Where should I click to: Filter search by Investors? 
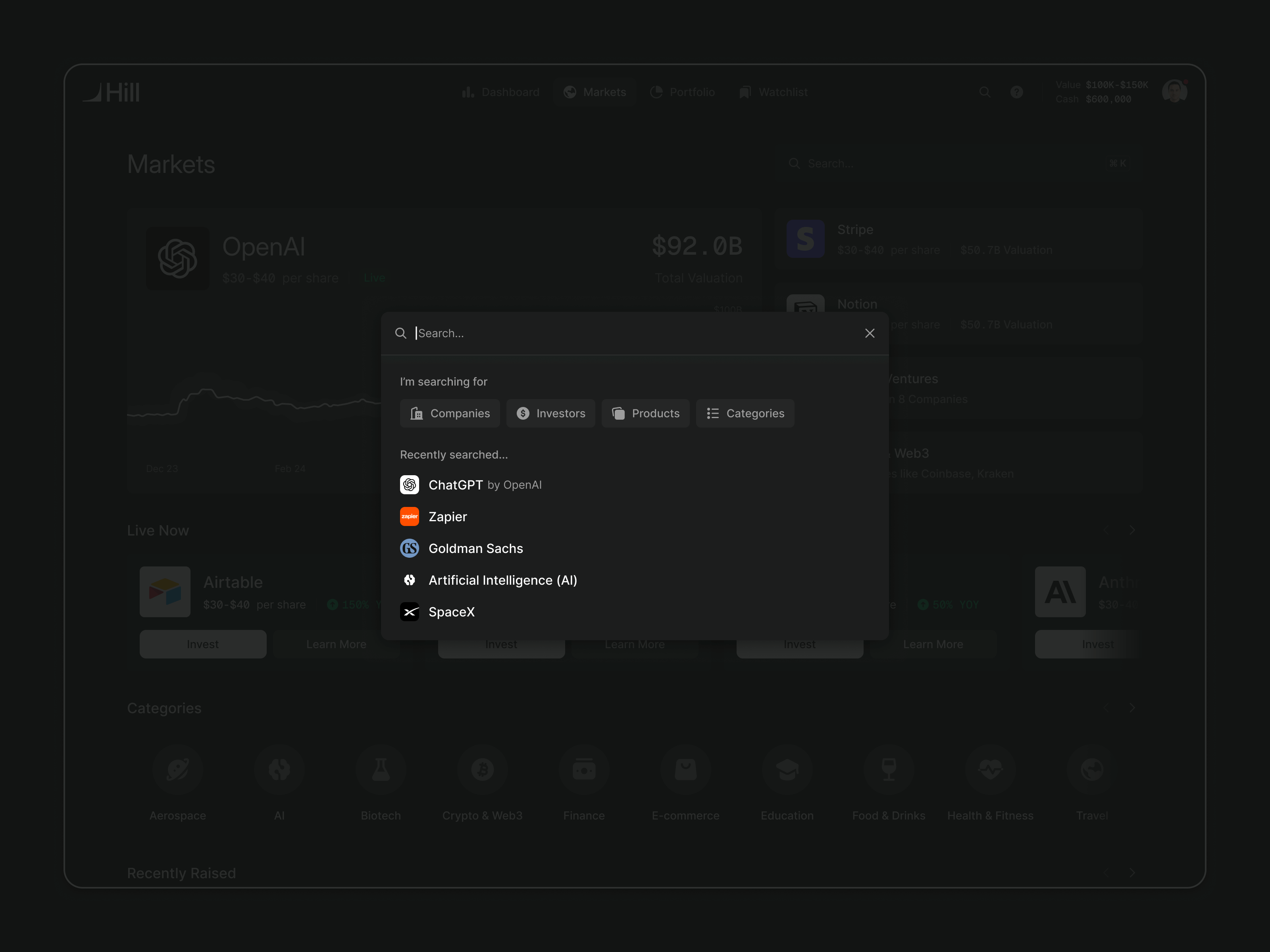[550, 413]
